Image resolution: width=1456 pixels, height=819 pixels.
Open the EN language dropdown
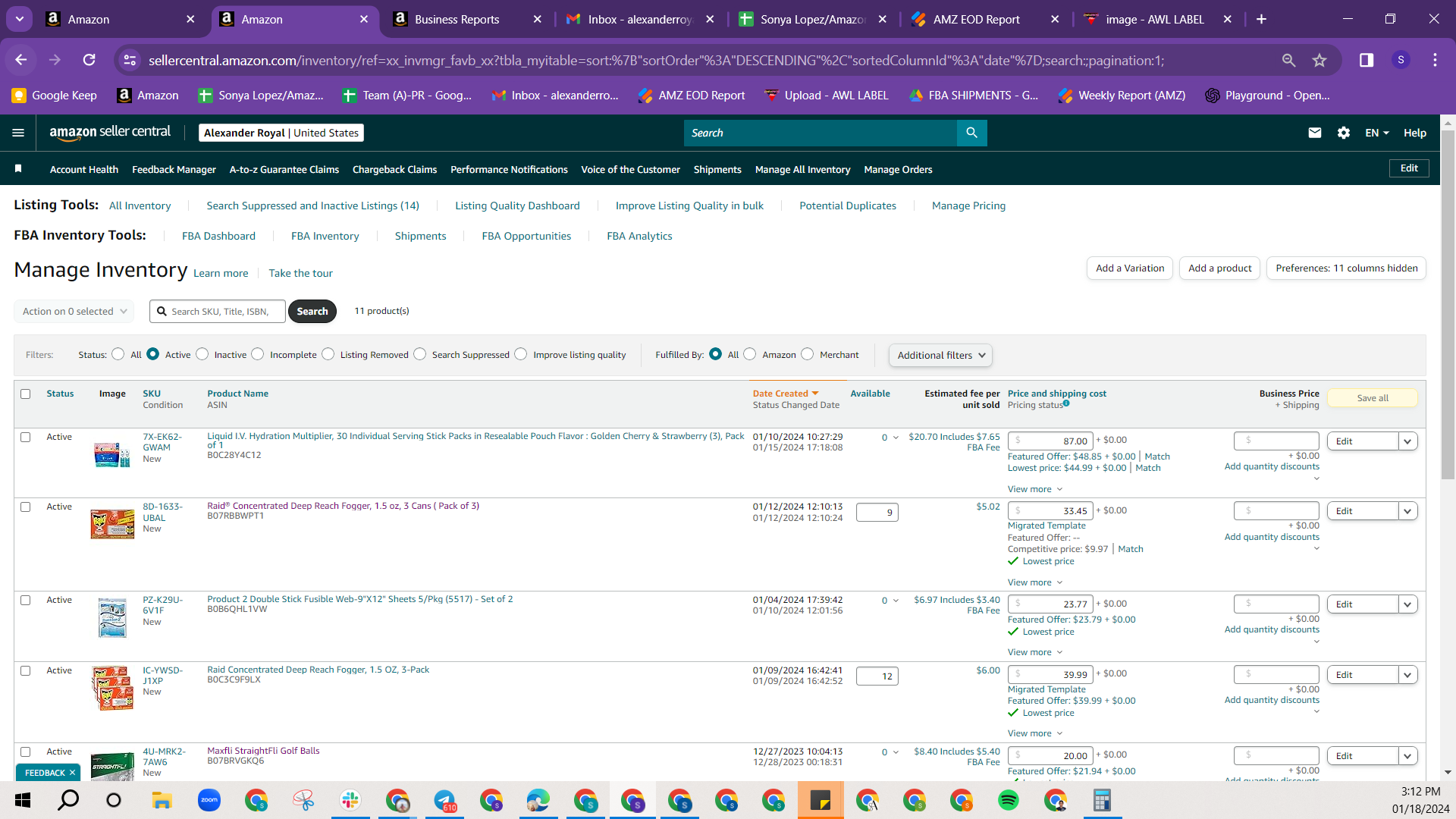click(1377, 133)
